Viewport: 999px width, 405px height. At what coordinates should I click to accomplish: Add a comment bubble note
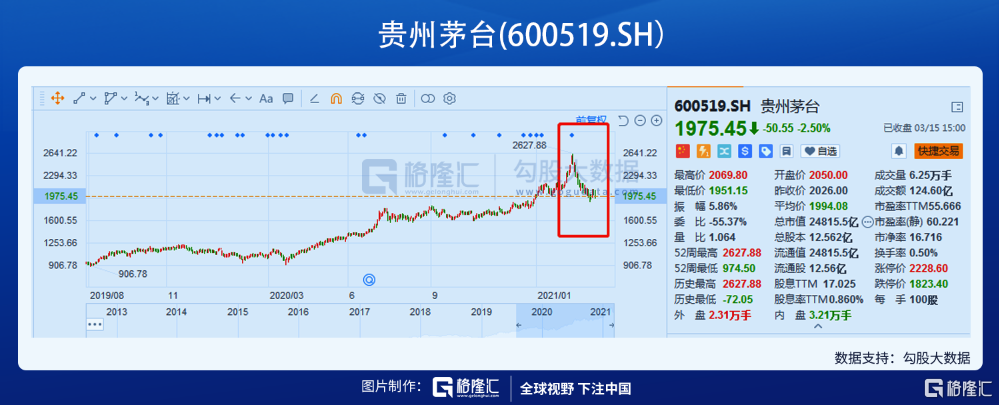pos(288,99)
